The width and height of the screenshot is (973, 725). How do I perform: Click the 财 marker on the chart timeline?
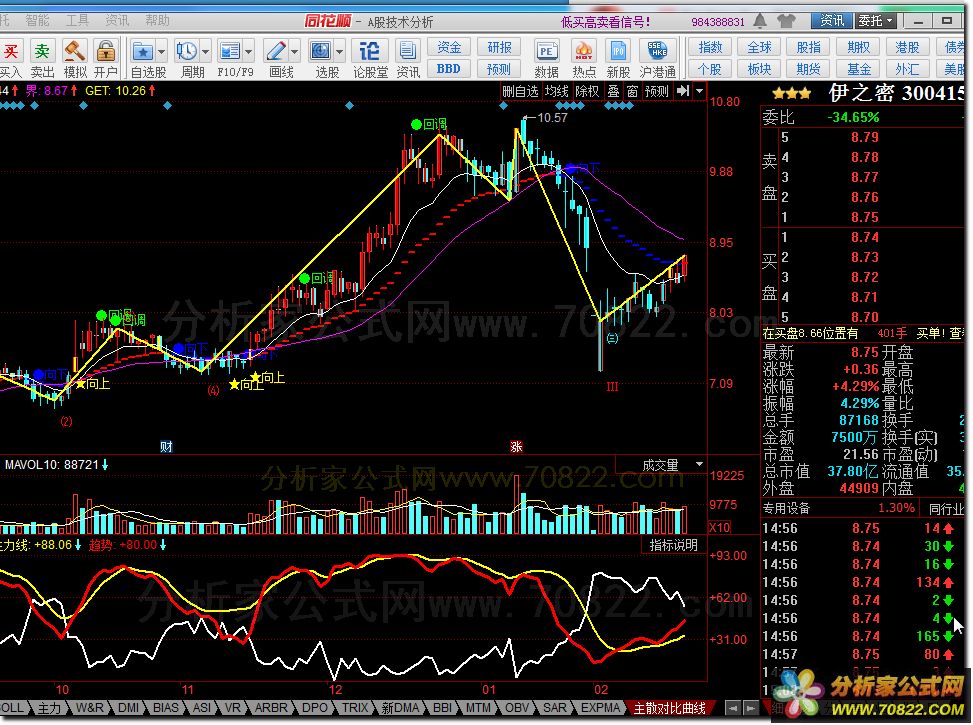(166, 446)
